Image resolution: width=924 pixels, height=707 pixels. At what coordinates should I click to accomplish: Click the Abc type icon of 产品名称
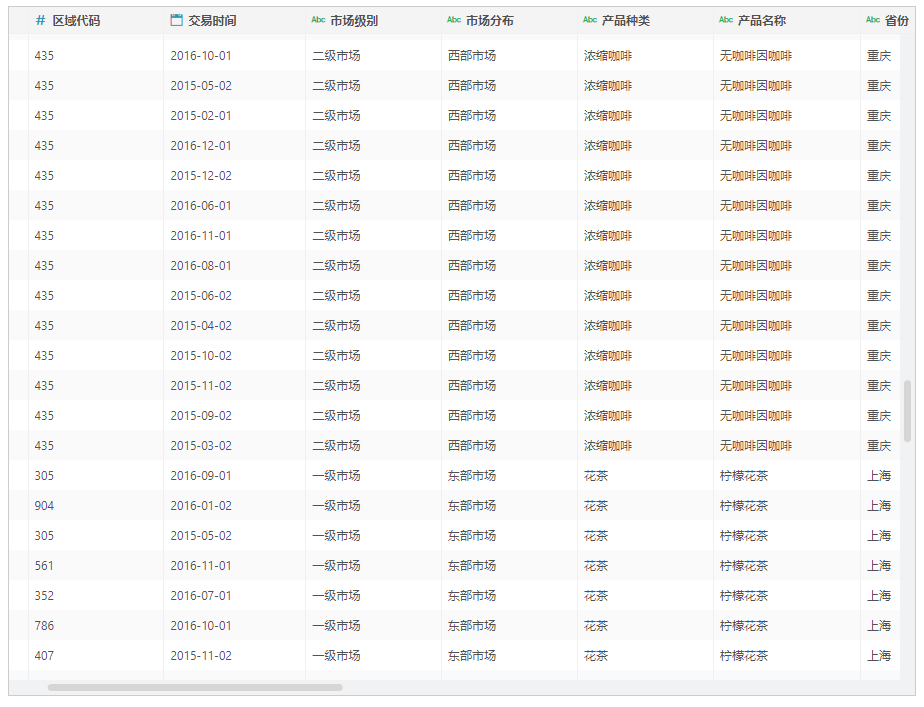[726, 20]
